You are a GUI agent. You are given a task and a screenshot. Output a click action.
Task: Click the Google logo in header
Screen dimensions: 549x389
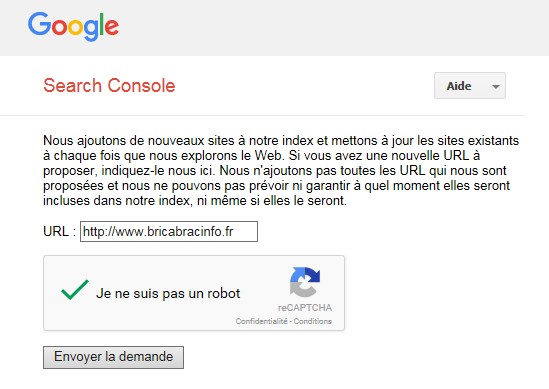(73, 27)
